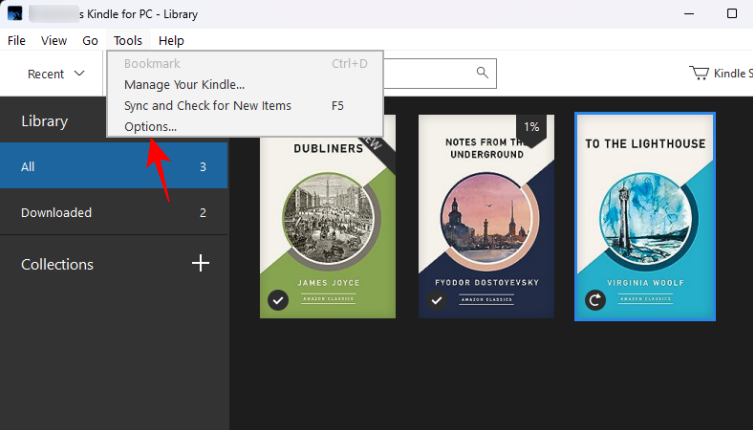Click To the Lighthouse download-progress icon
The height and width of the screenshot is (430, 753).
click(x=595, y=300)
